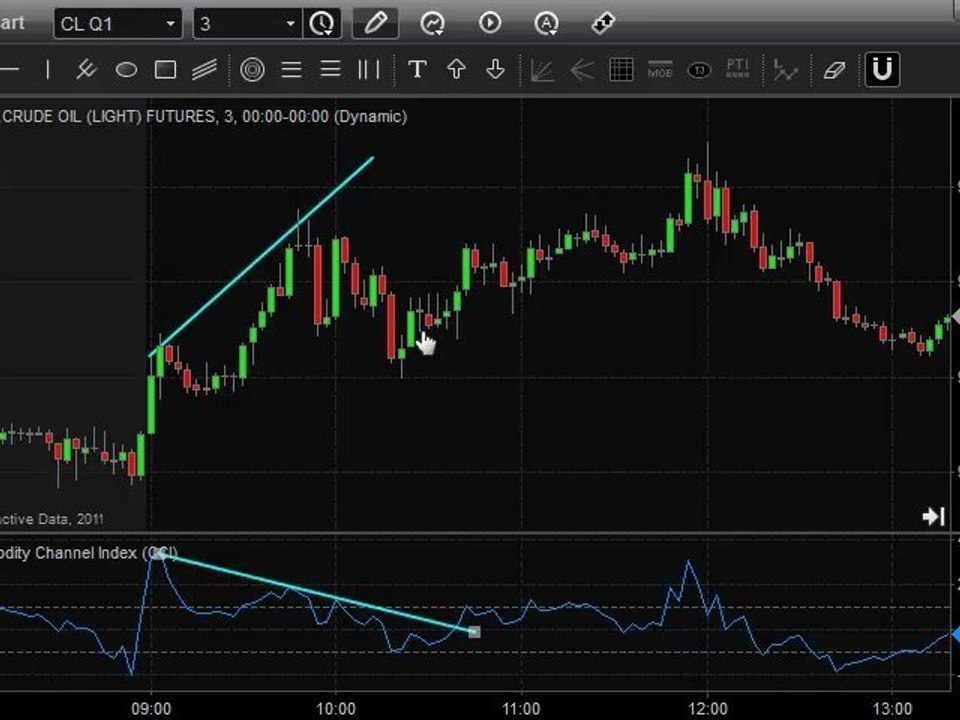Select the parallel channel lines tool
Viewport: 960px width, 720px height.
[204, 70]
